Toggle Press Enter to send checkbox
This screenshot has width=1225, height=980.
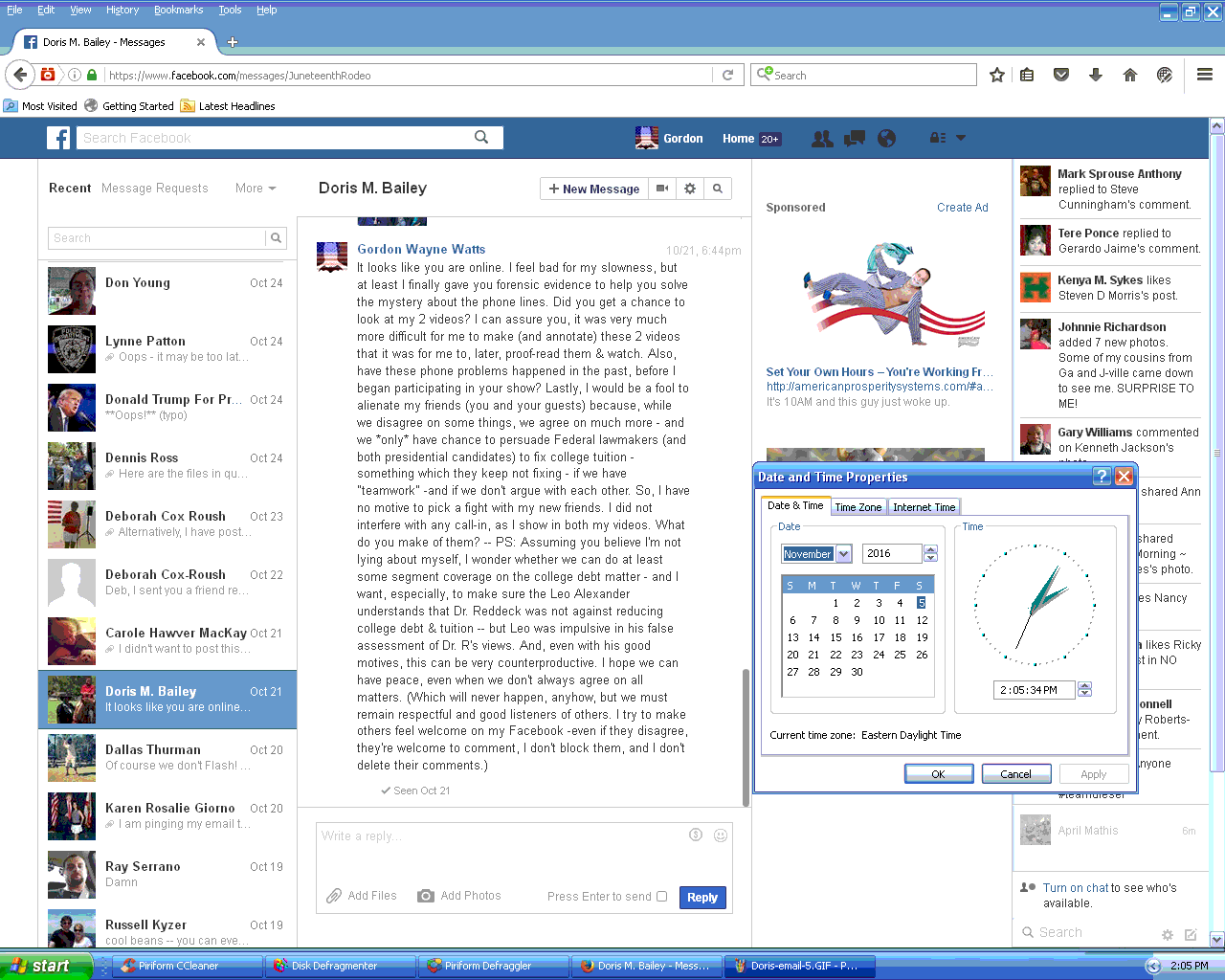click(661, 897)
